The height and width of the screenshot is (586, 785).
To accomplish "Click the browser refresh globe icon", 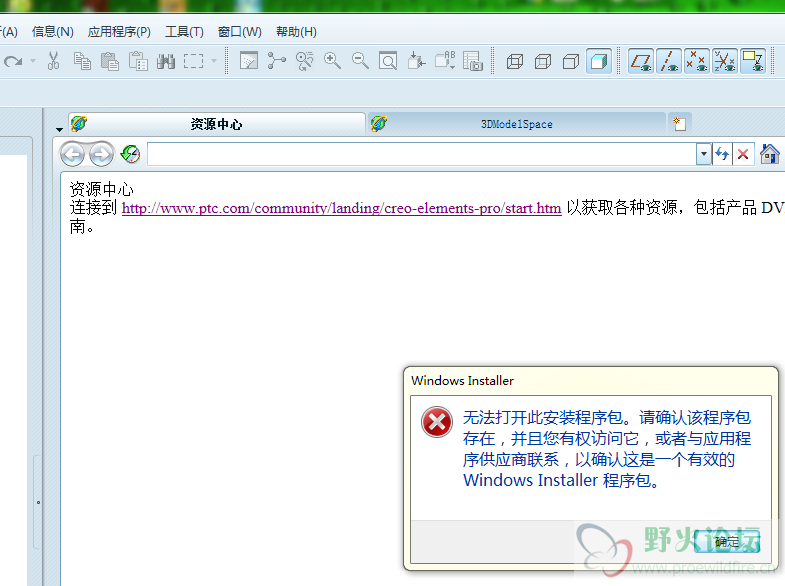I will (131, 154).
